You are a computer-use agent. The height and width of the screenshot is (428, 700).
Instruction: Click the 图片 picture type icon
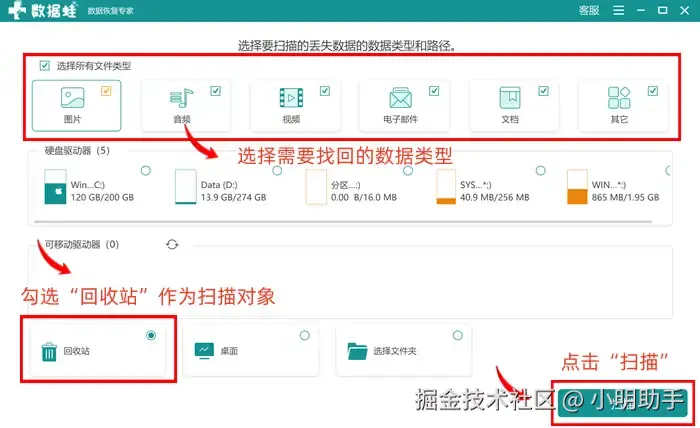(72, 98)
